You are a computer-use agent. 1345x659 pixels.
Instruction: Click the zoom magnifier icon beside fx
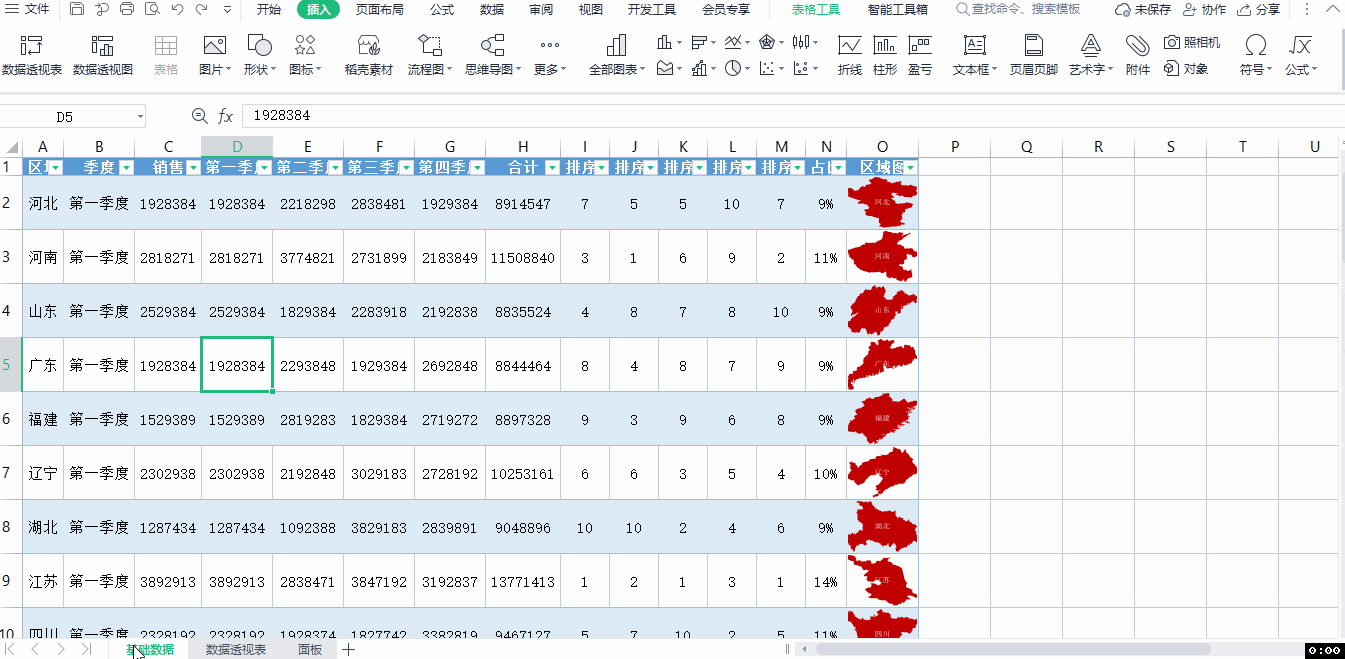tap(199, 116)
